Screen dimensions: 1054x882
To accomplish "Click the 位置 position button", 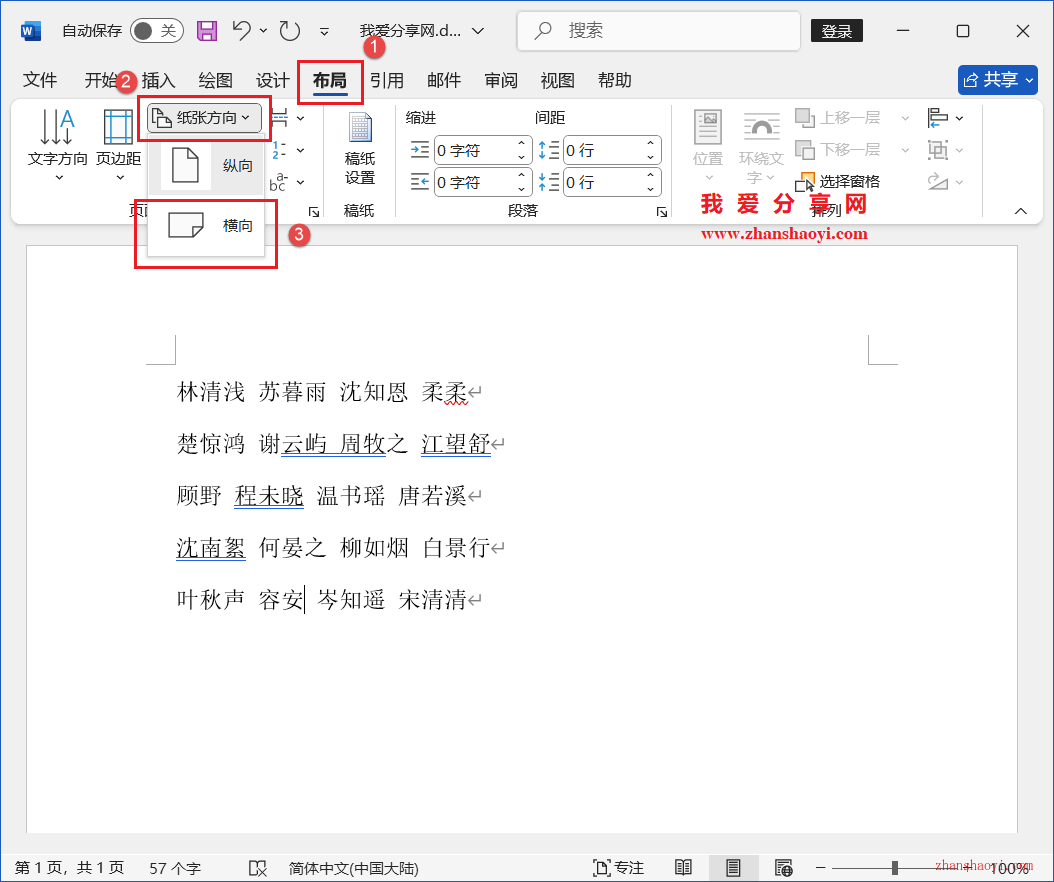I will (708, 145).
